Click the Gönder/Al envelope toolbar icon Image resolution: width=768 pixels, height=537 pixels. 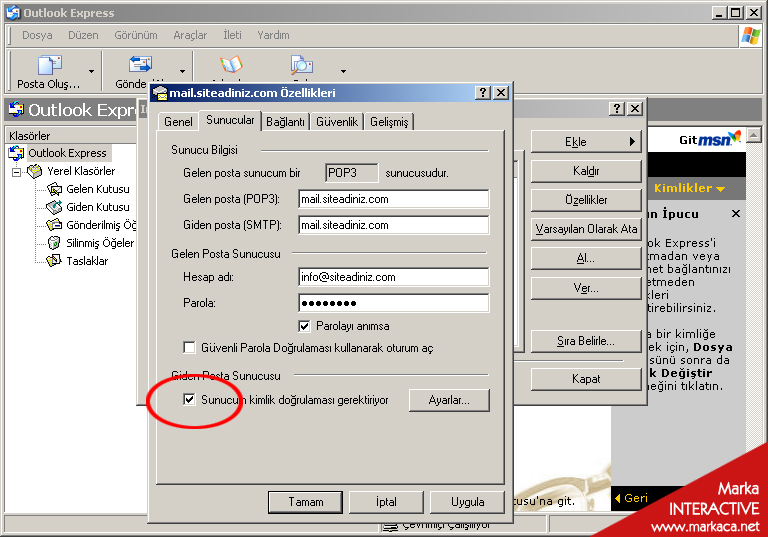(140, 64)
